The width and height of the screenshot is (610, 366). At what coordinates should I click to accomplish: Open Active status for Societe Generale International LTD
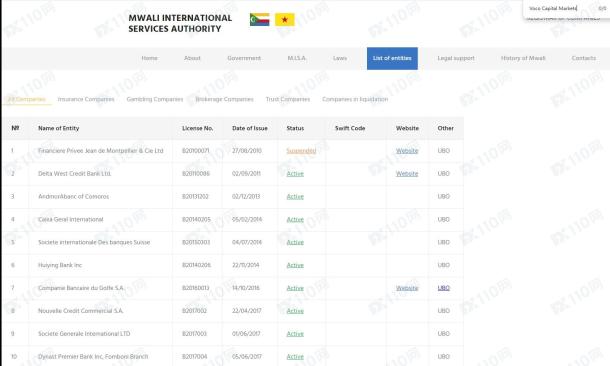coord(295,334)
